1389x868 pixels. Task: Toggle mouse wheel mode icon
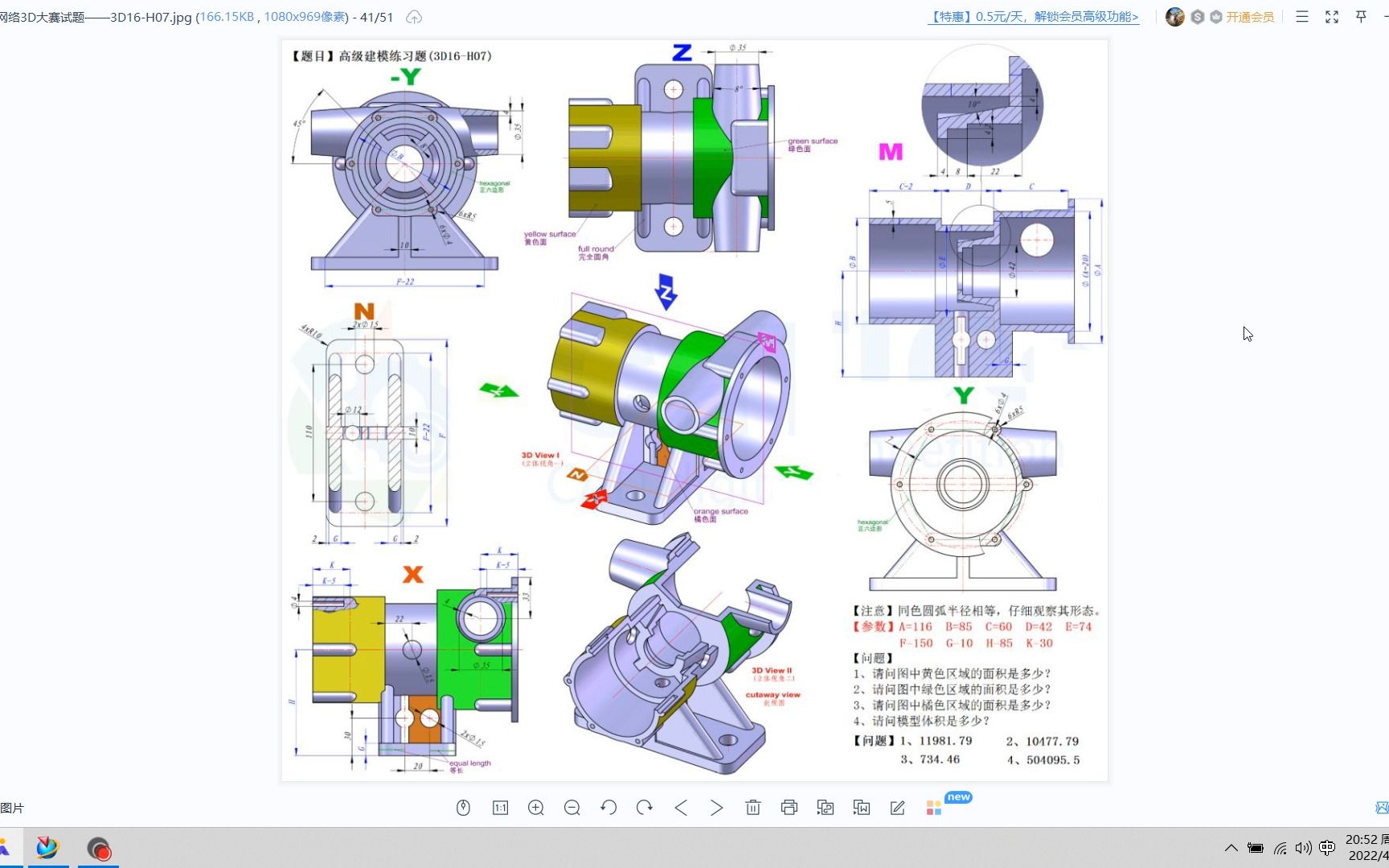463,808
